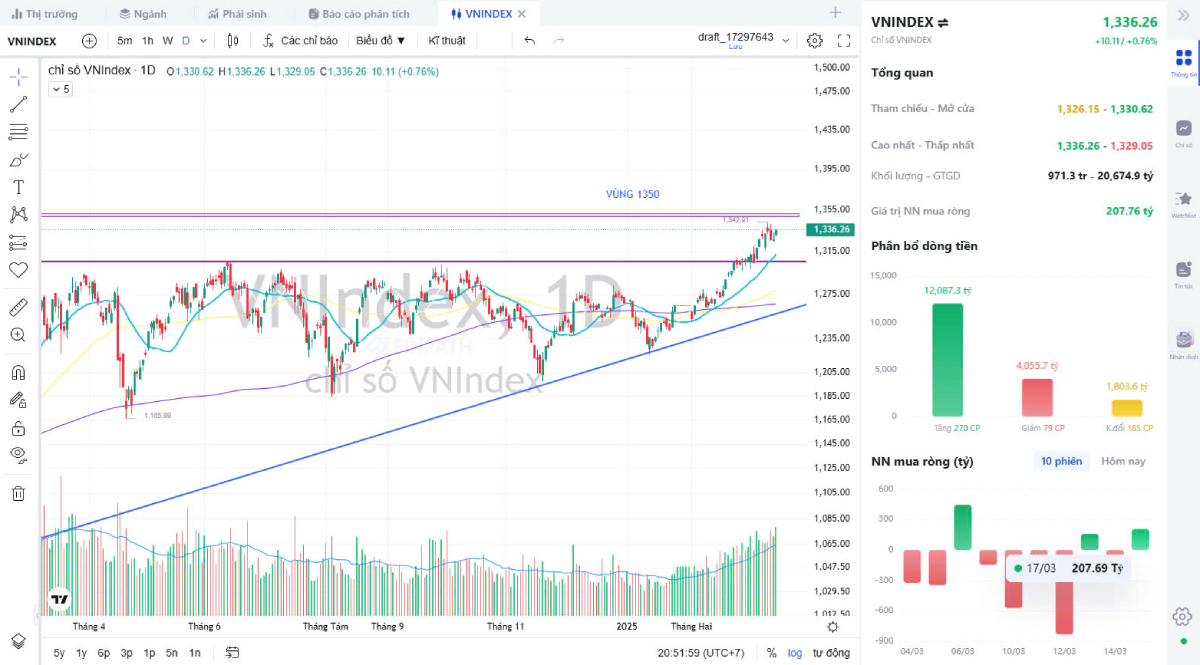
Task: Undo the last chart action
Action: tap(529, 41)
